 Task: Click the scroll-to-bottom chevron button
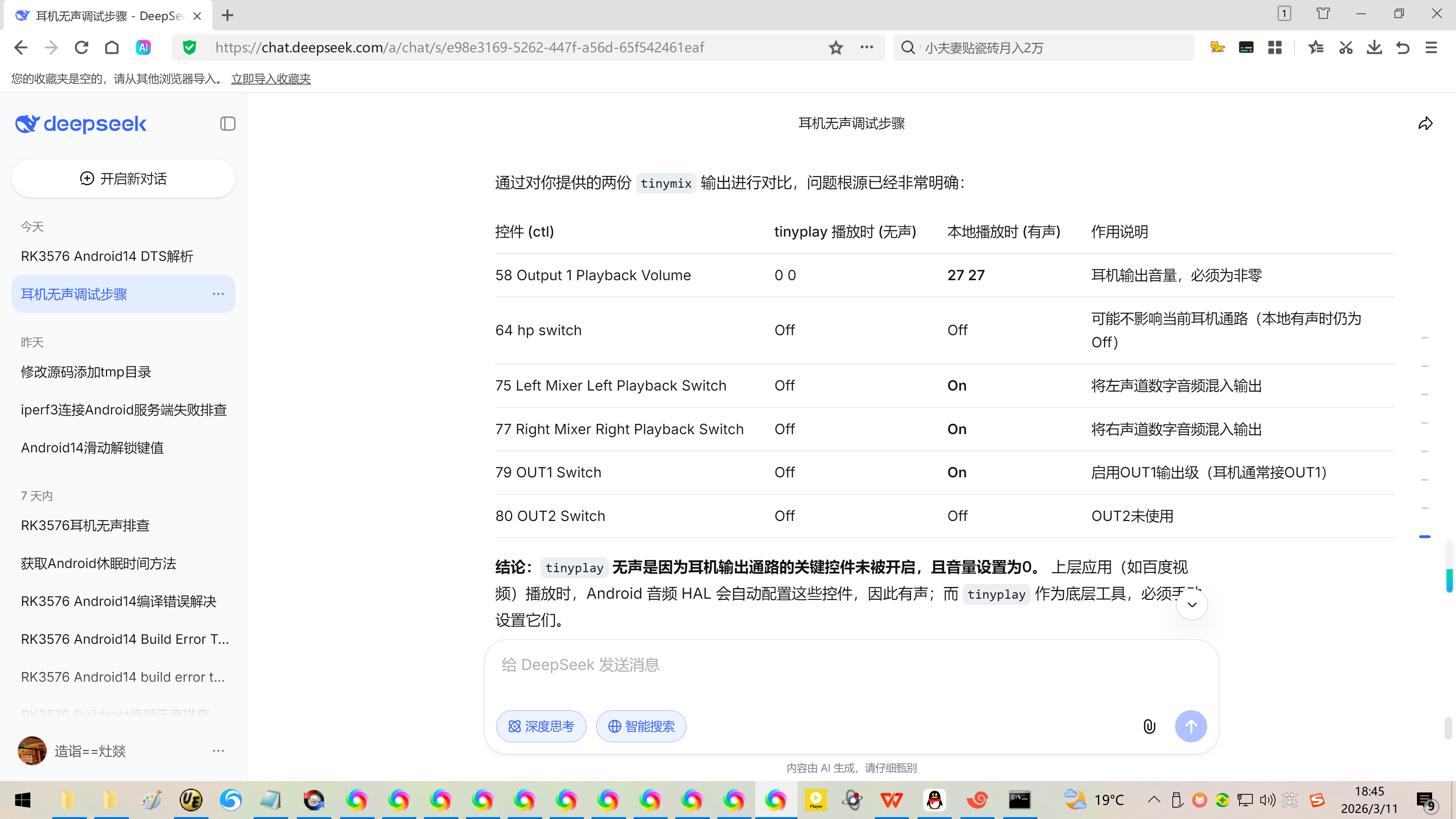pos(1191,604)
